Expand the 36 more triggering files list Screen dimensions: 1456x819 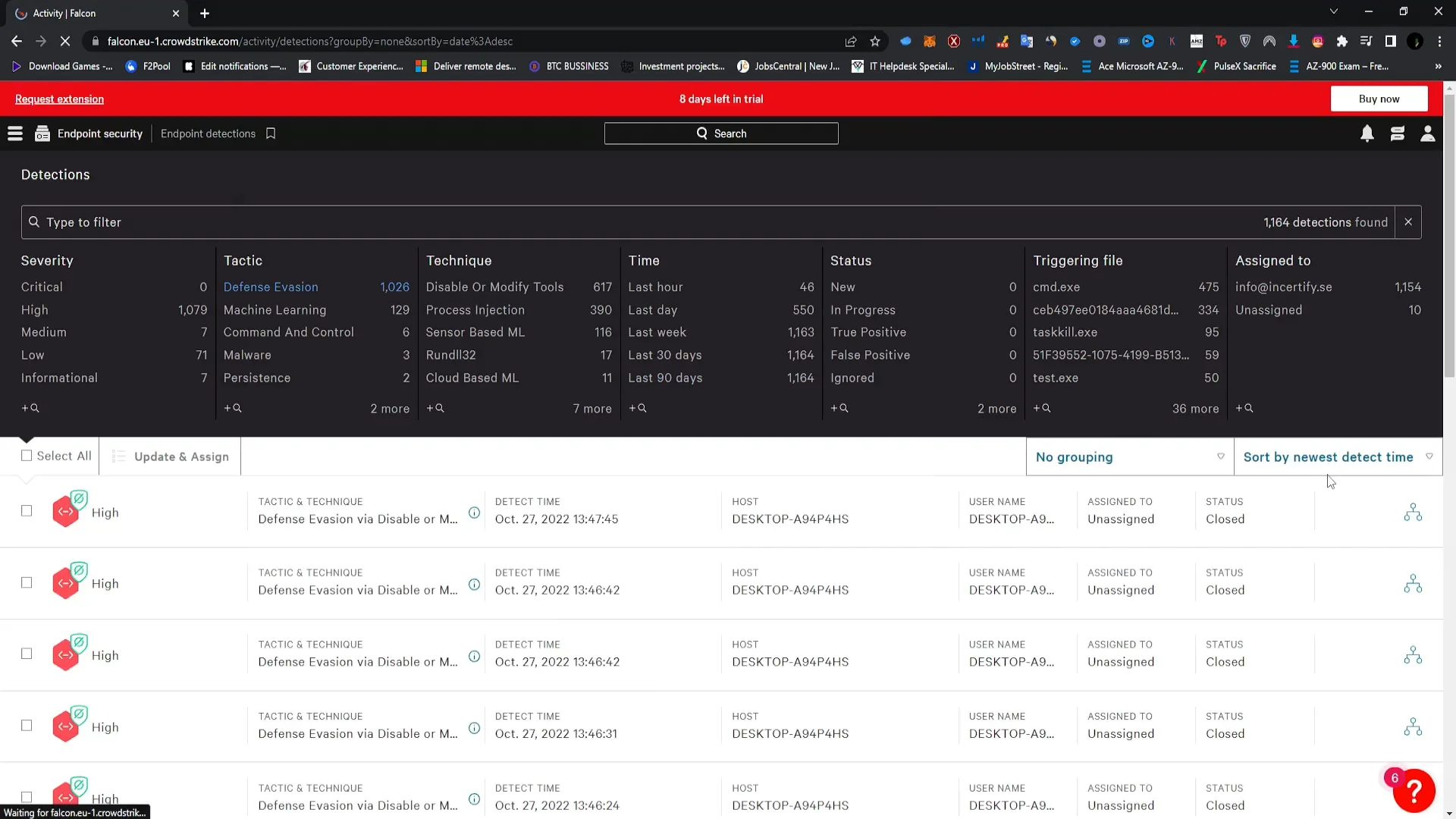1195,409
